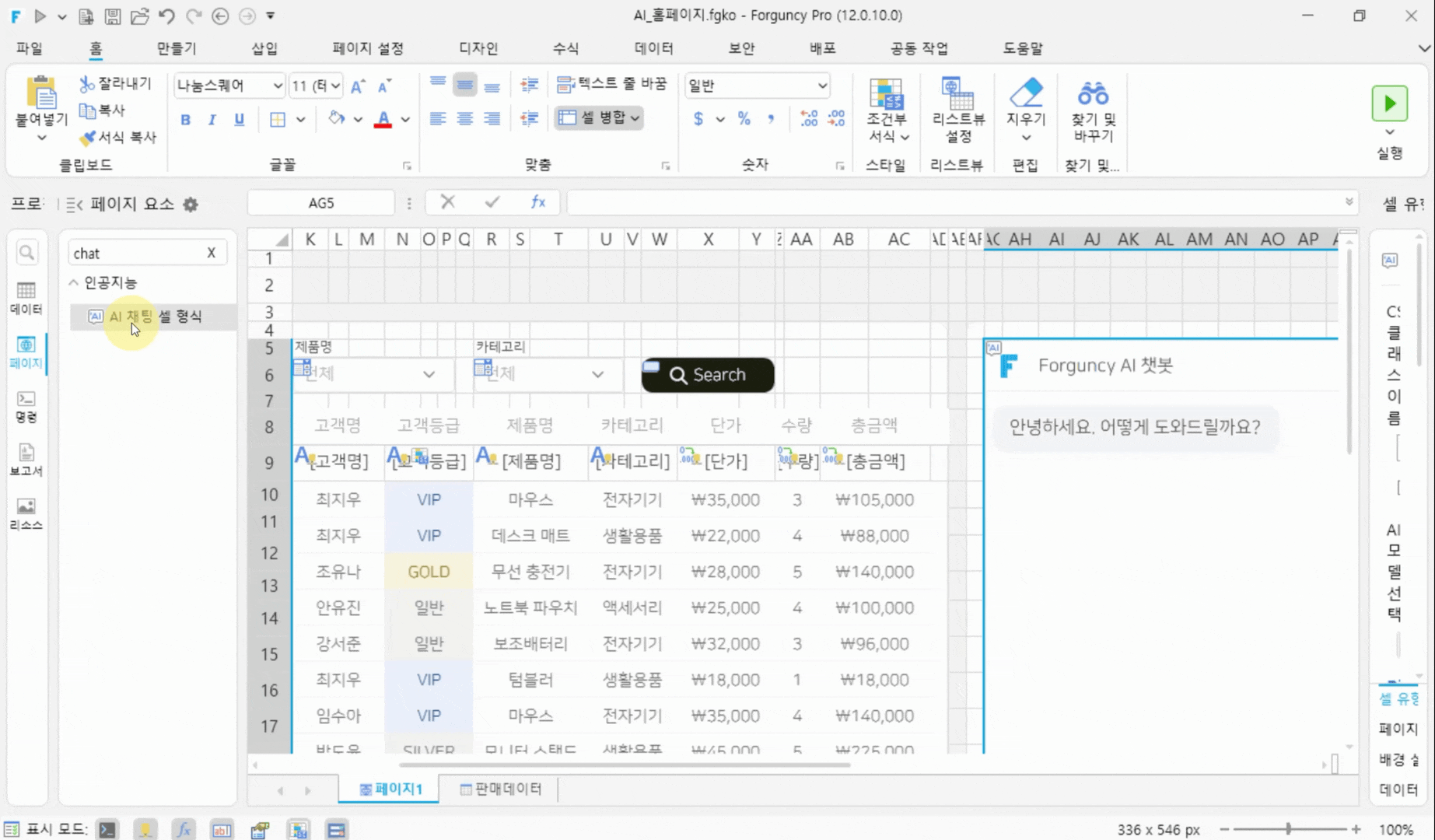
Task: Open the border style dropdown arrow
Action: [x=300, y=120]
